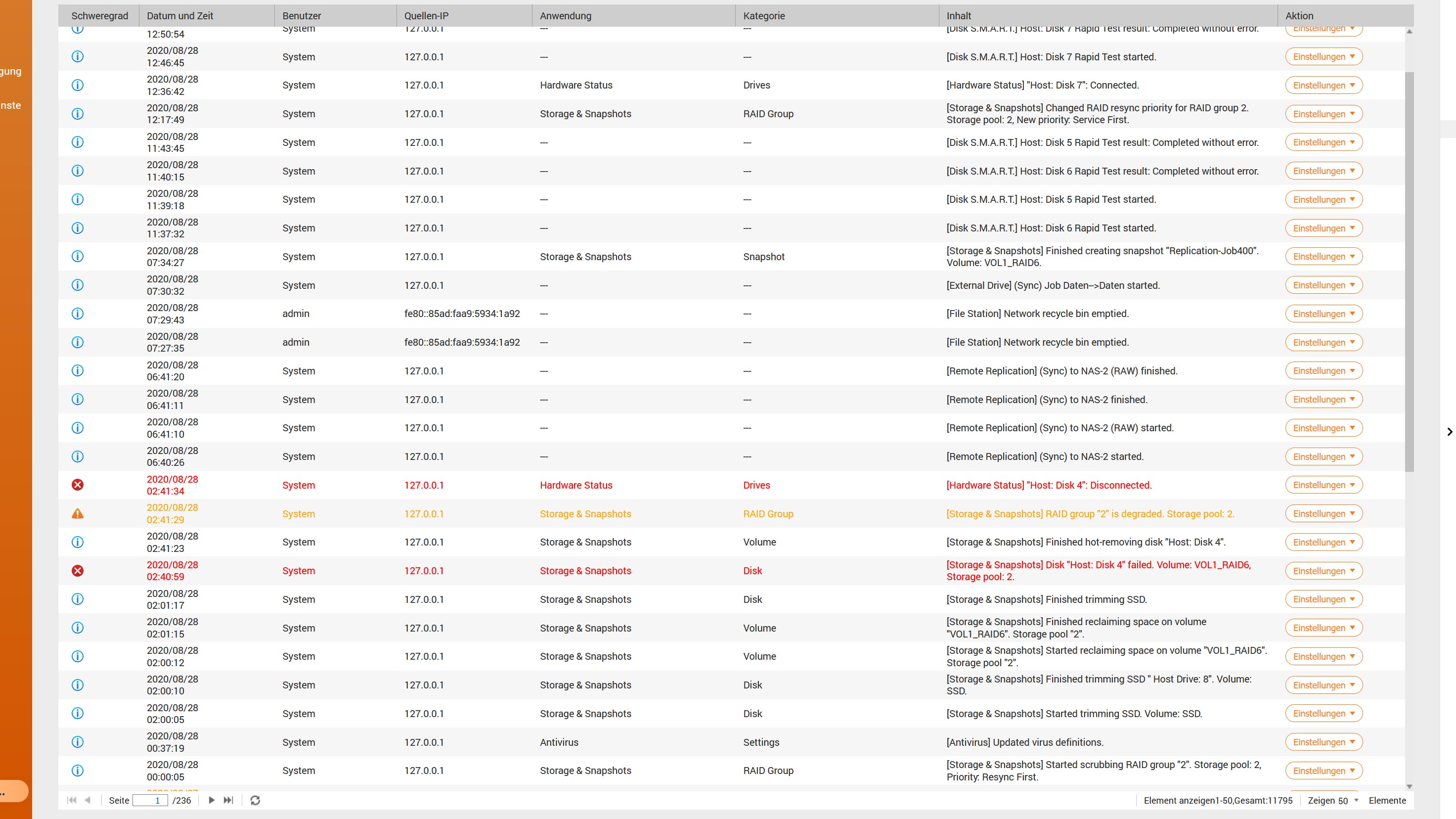Expand the right side panel chevron
Screen dimensions: 1456x819
pos(1449,432)
